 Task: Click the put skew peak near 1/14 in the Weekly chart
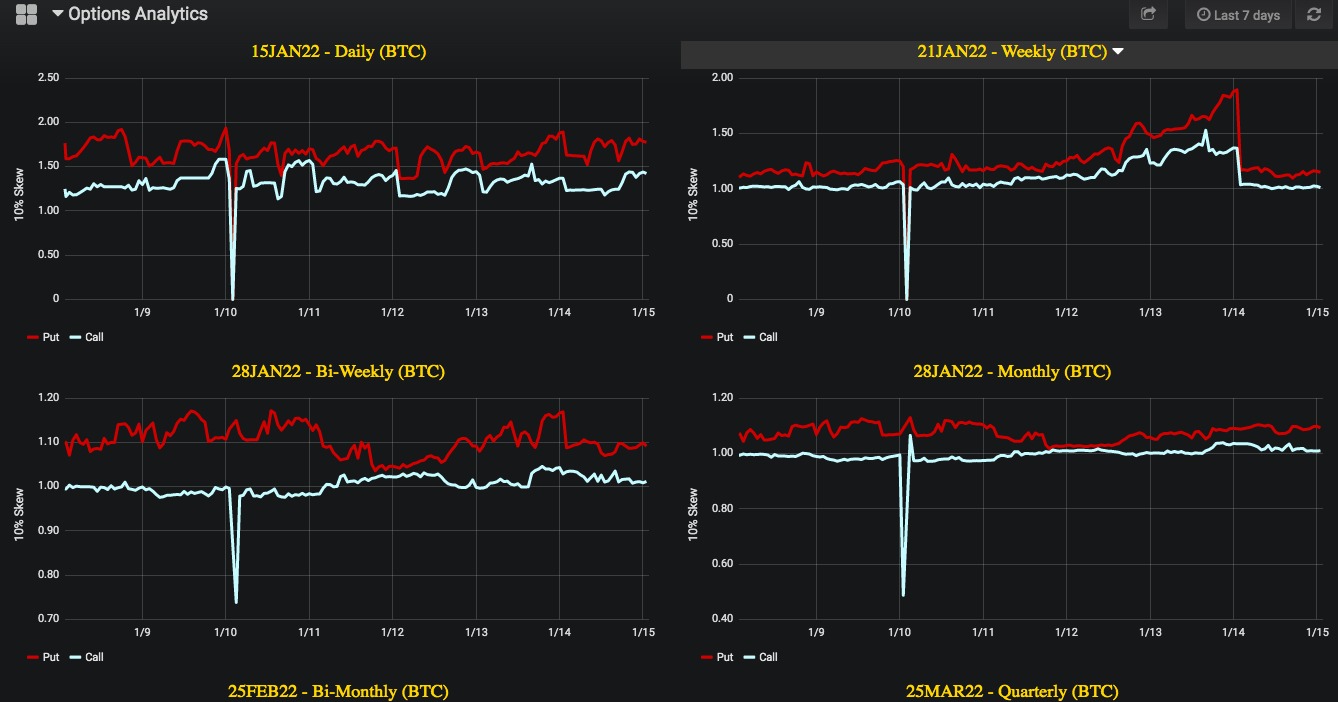[x=1237, y=90]
